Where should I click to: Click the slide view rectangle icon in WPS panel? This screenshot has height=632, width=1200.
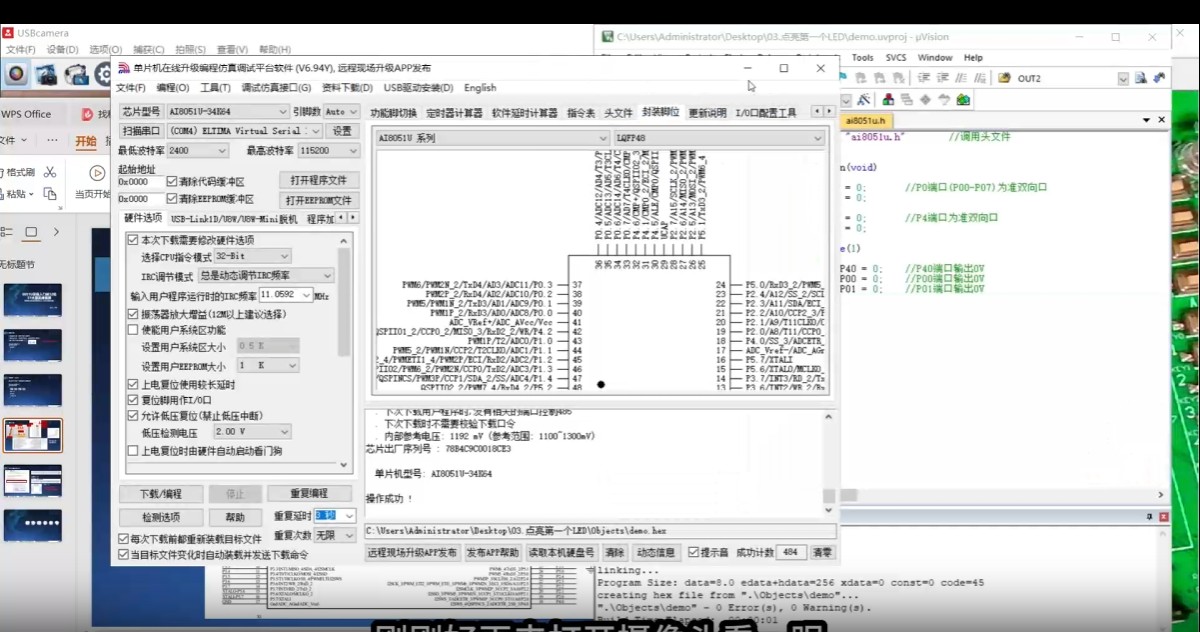click(x=31, y=232)
